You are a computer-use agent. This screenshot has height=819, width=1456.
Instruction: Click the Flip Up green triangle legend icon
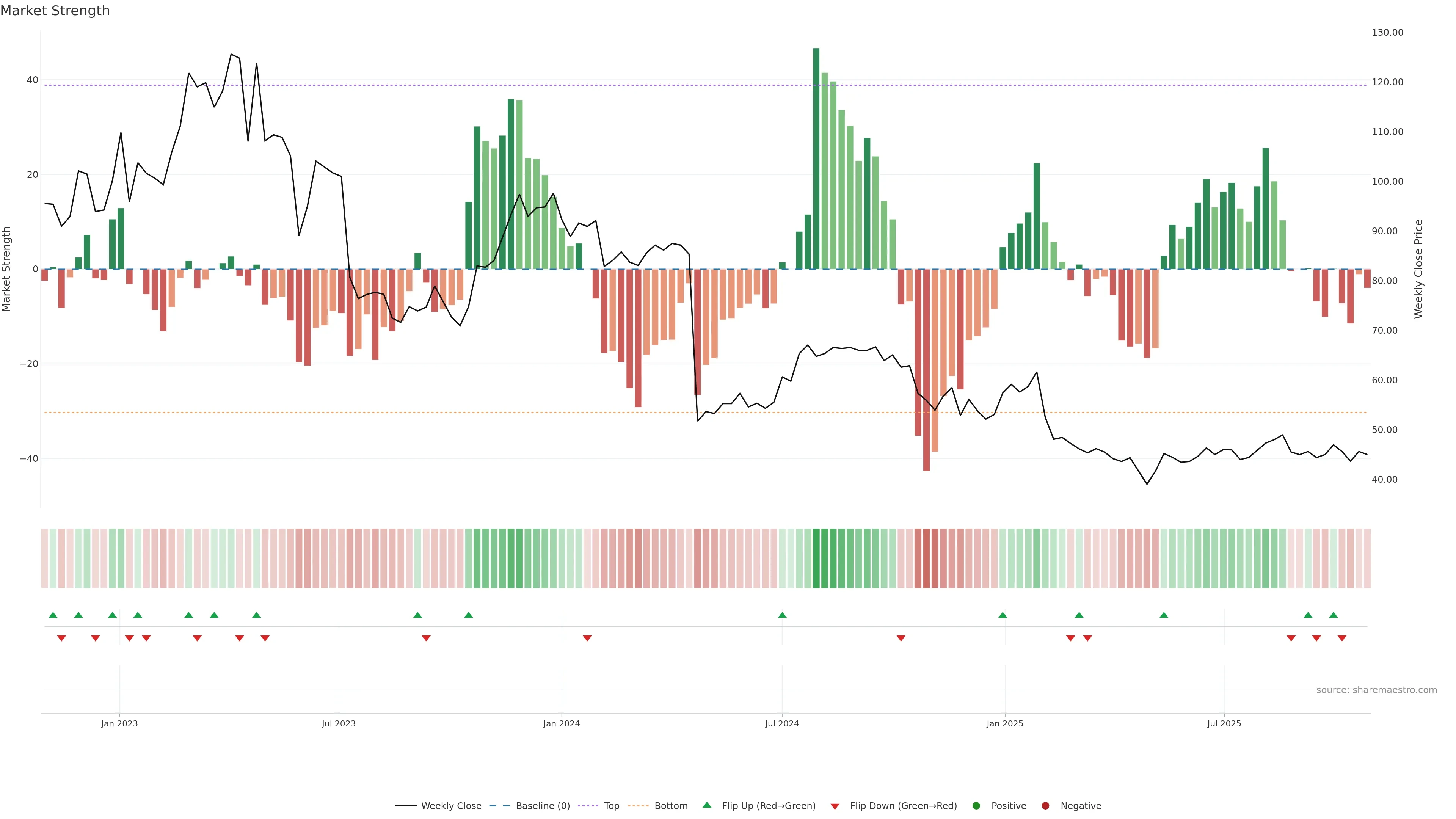click(x=706, y=805)
